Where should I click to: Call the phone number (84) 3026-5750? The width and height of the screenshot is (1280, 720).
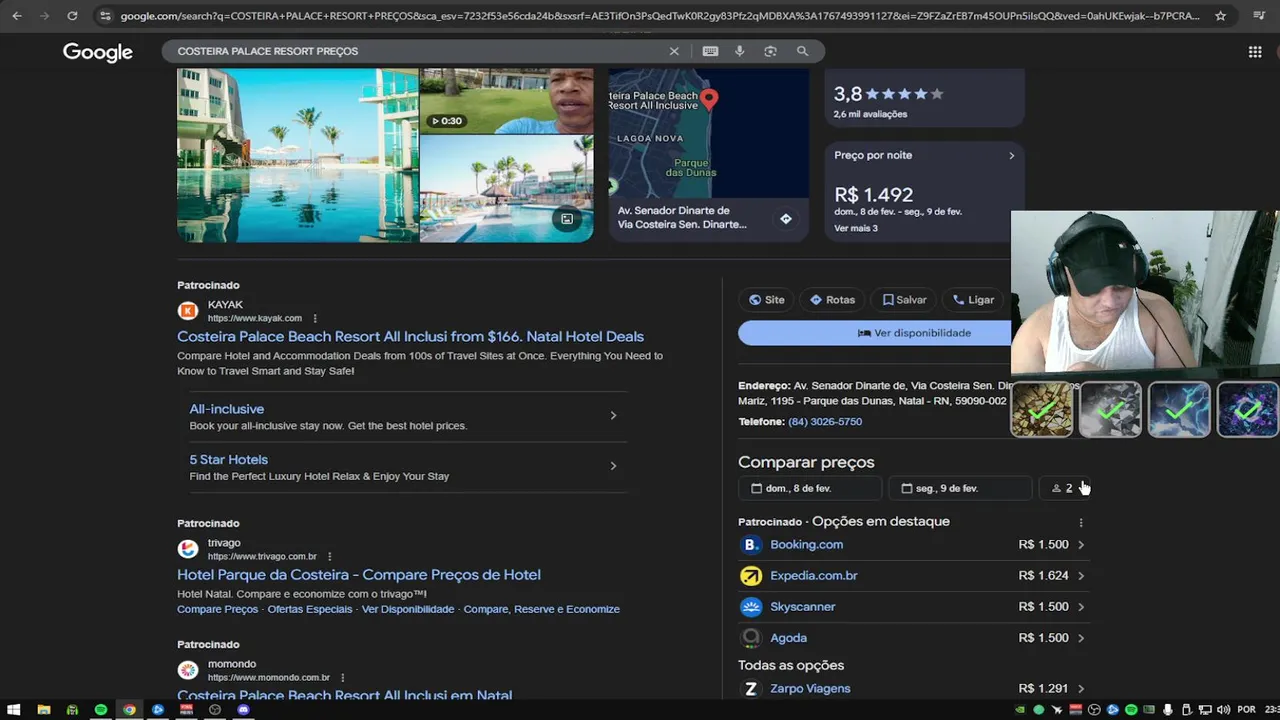pos(825,422)
